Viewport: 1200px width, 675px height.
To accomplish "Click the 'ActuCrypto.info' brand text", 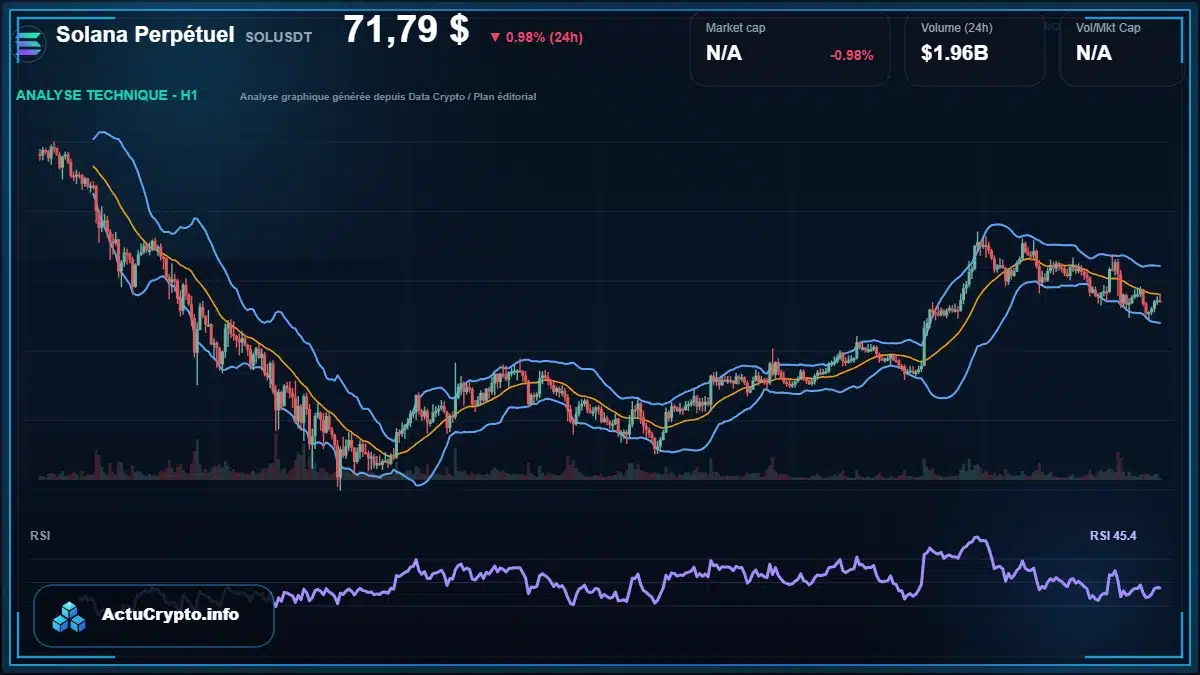I will coord(170,615).
